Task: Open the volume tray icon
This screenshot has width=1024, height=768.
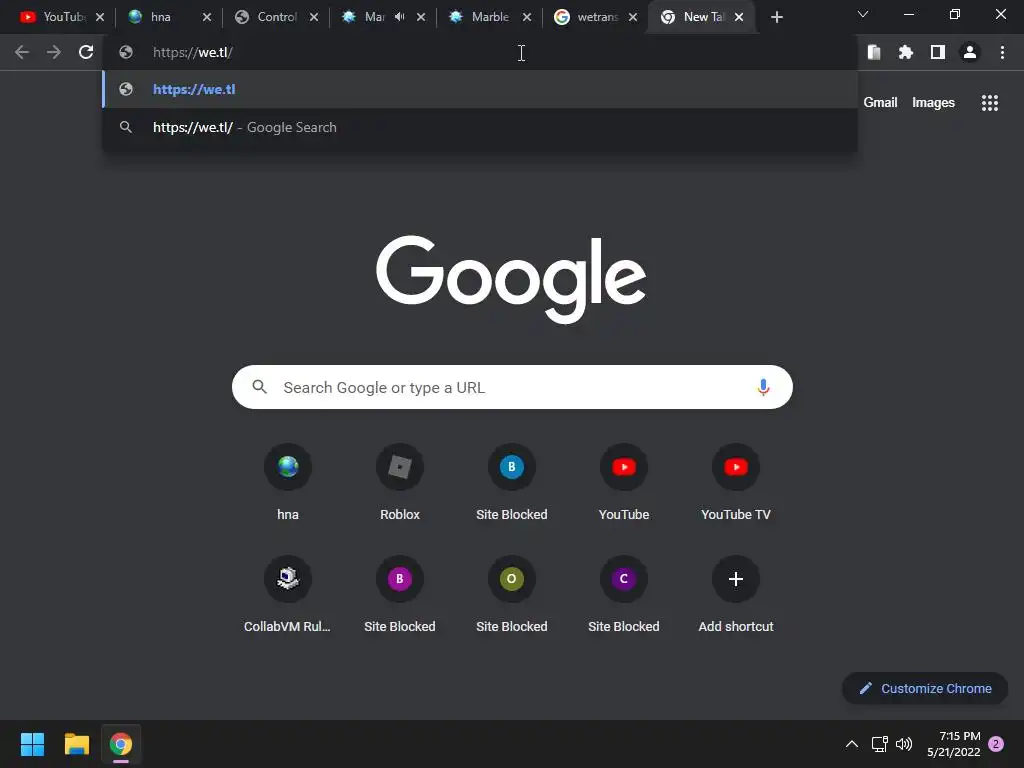Action: click(904, 744)
